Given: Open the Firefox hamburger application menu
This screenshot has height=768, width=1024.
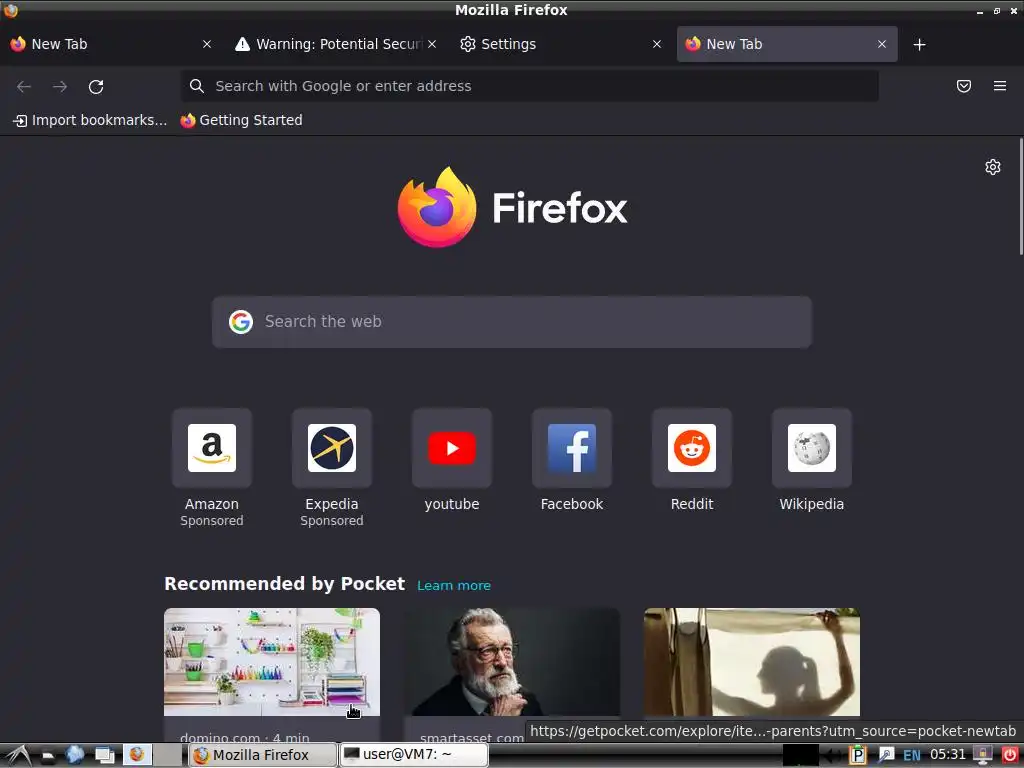Looking at the screenshot, I should (1000, 86).
